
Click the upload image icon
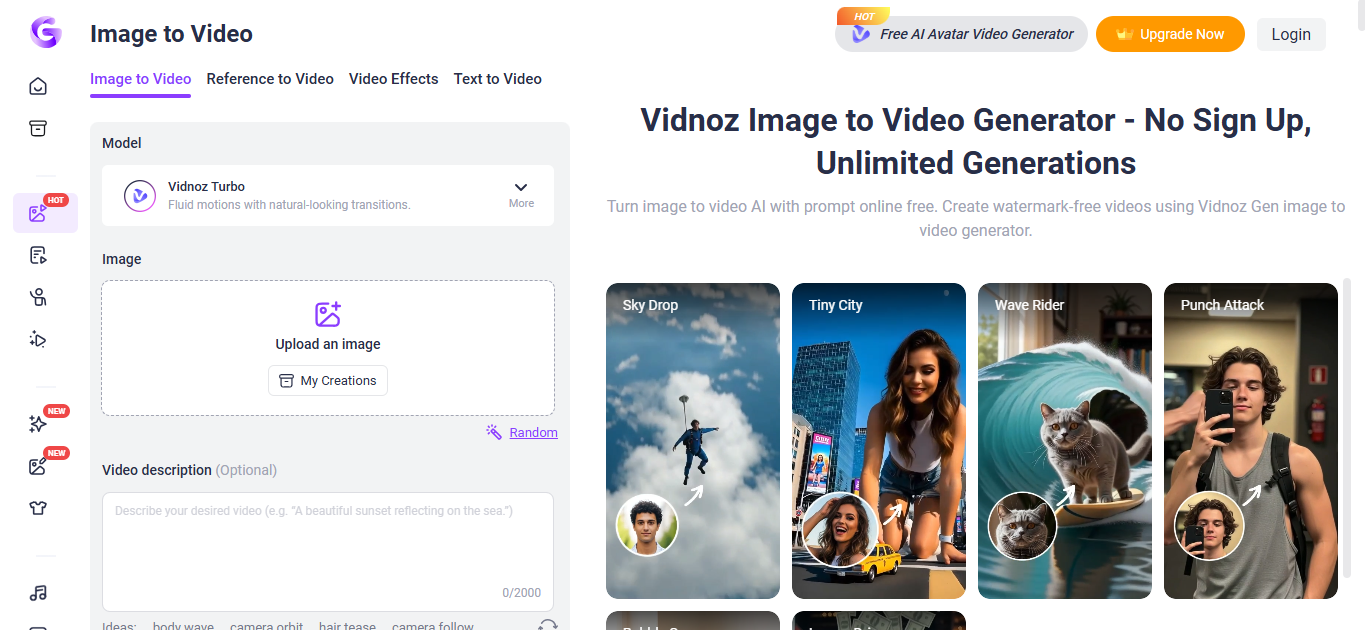[x=328, y=314]
